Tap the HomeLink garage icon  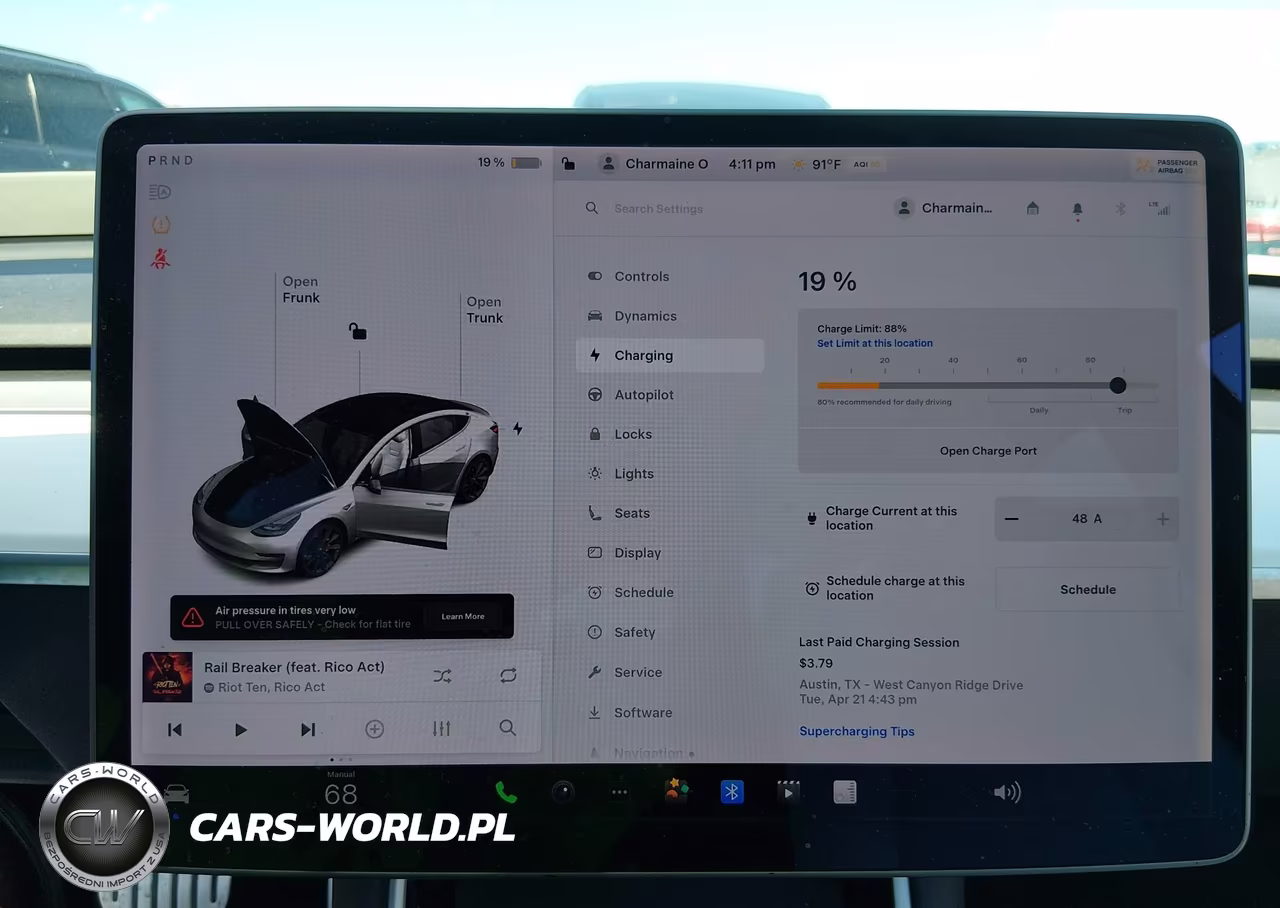coord(1033,208)
